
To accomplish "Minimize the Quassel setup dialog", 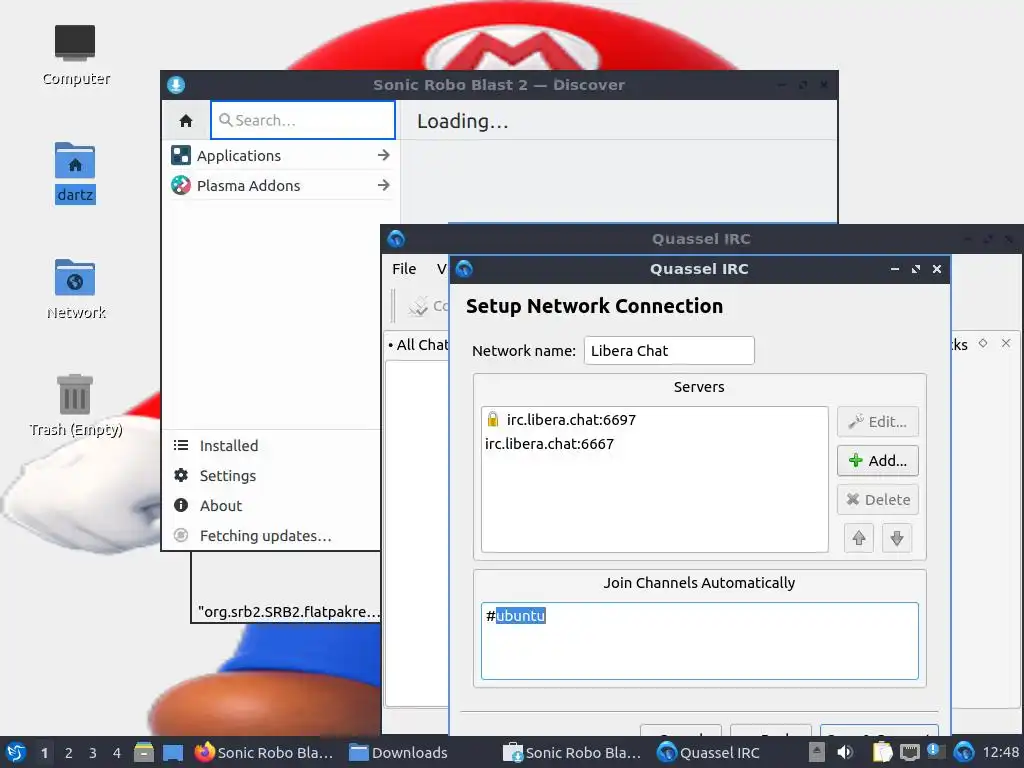I will click(895, 269).
